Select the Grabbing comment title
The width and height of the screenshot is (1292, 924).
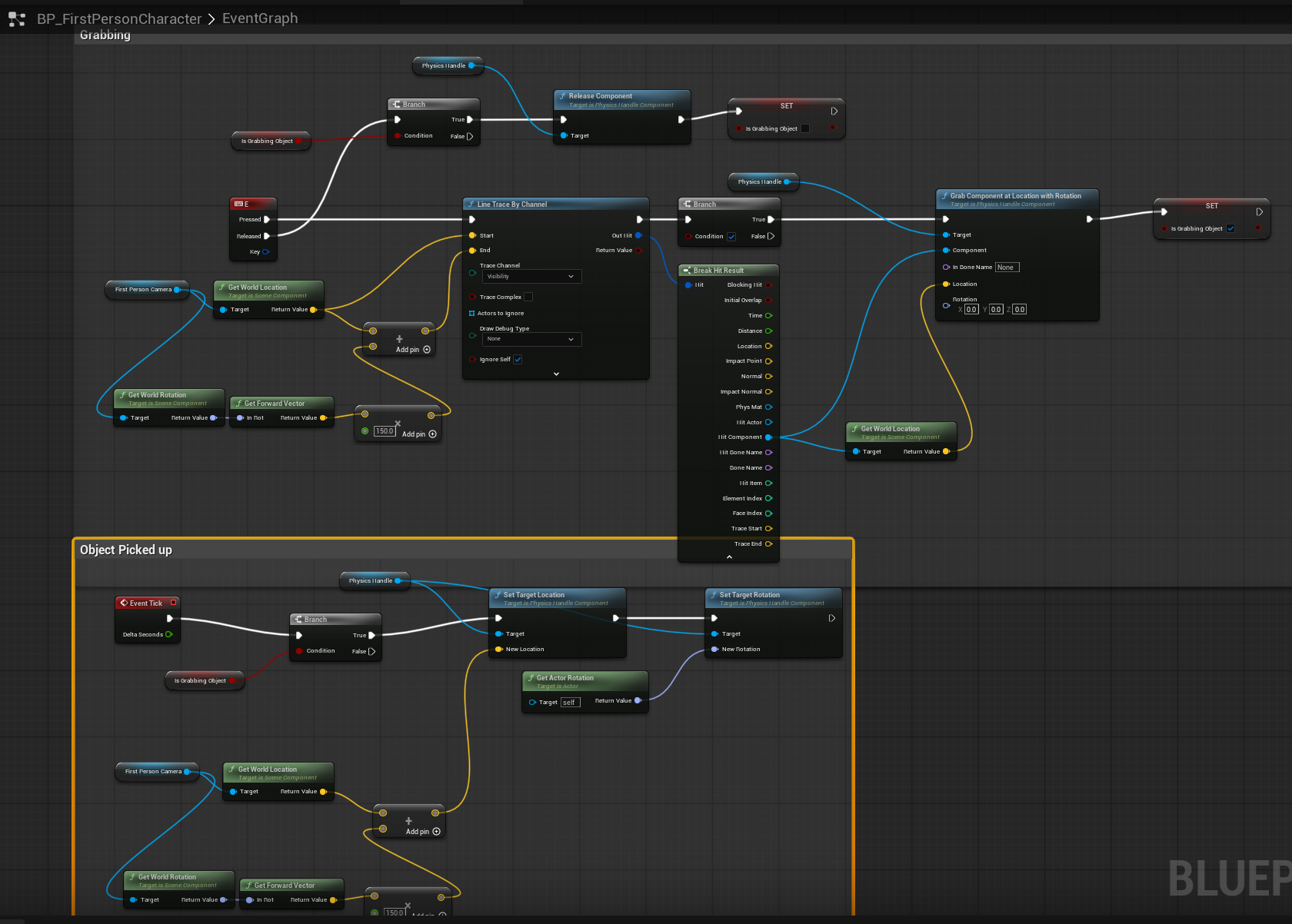[105, 35]
